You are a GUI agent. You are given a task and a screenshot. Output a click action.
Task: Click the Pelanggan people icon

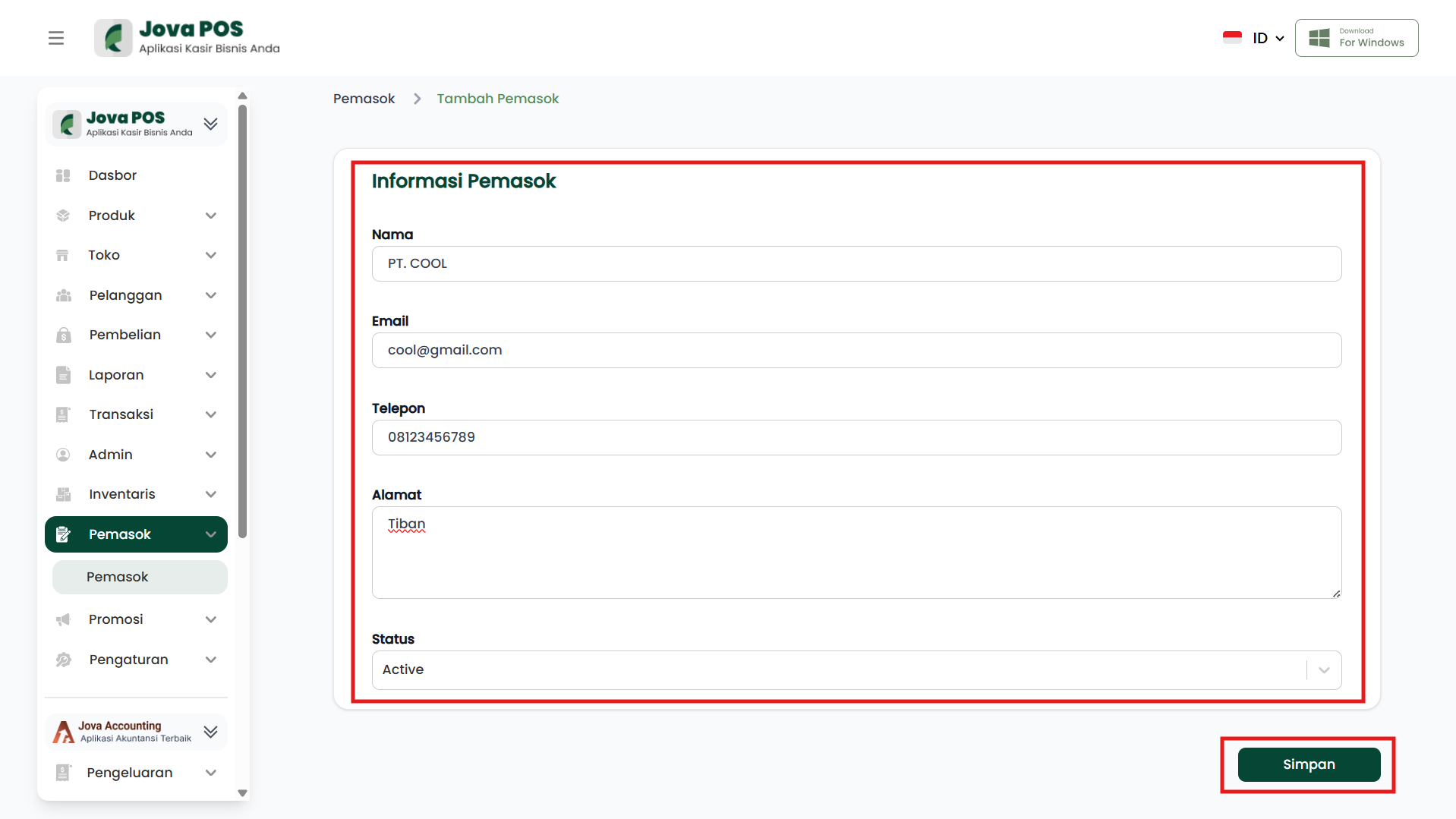(63, 295)
